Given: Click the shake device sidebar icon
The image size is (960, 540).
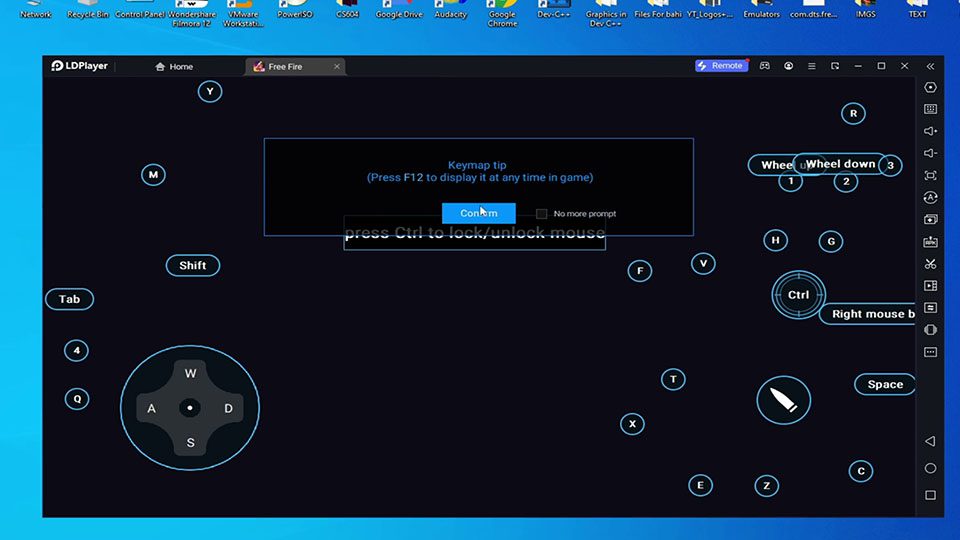Looking at the screenshot, I should point(930,330).
